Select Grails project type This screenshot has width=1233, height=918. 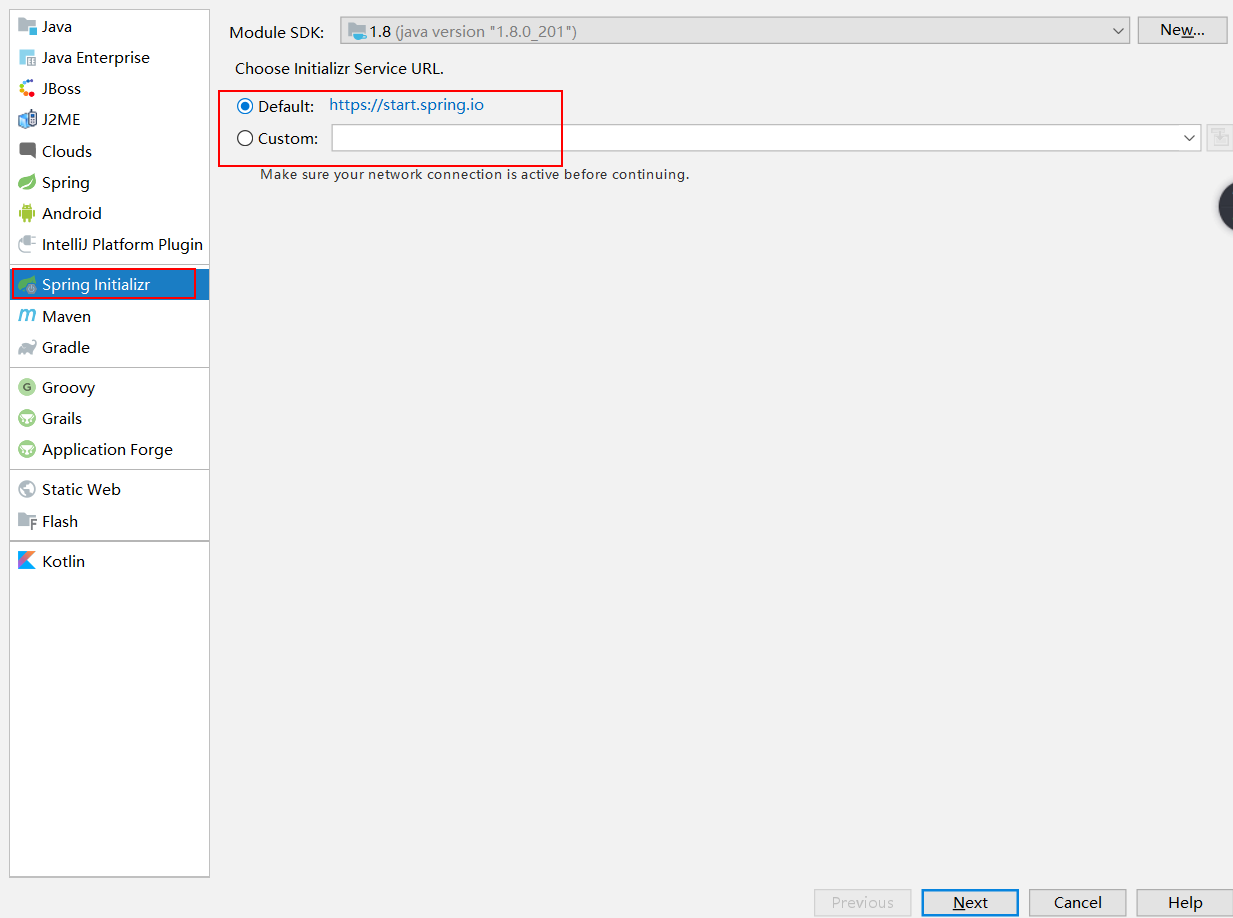pos(110,418)
